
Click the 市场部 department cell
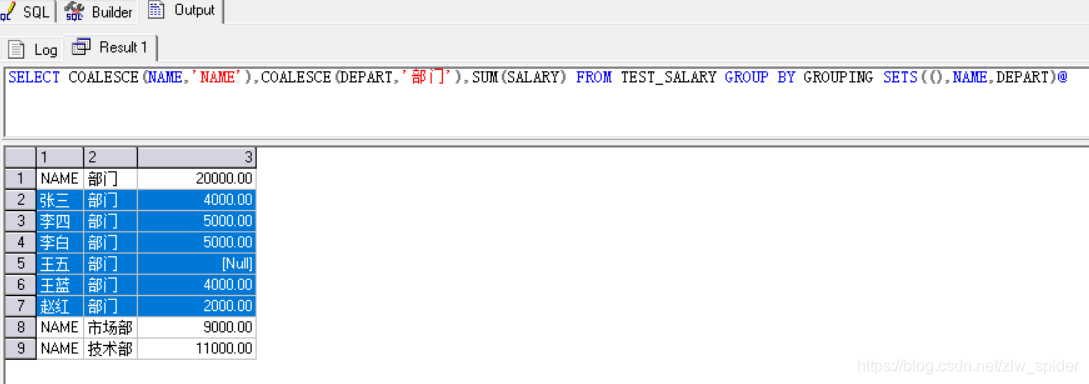110,327
